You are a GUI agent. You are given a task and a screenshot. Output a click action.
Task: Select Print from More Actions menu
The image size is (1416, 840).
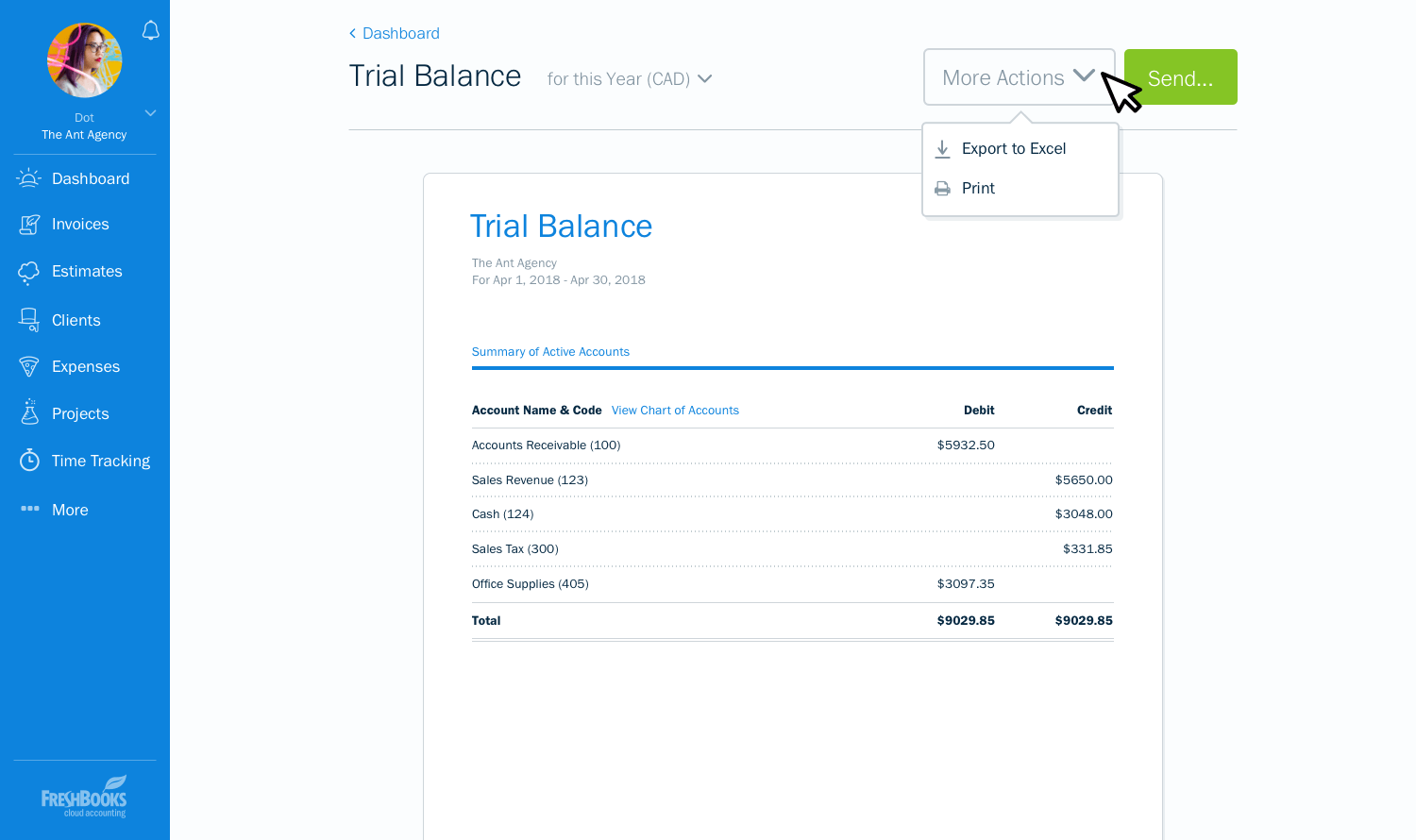[978, 189]
